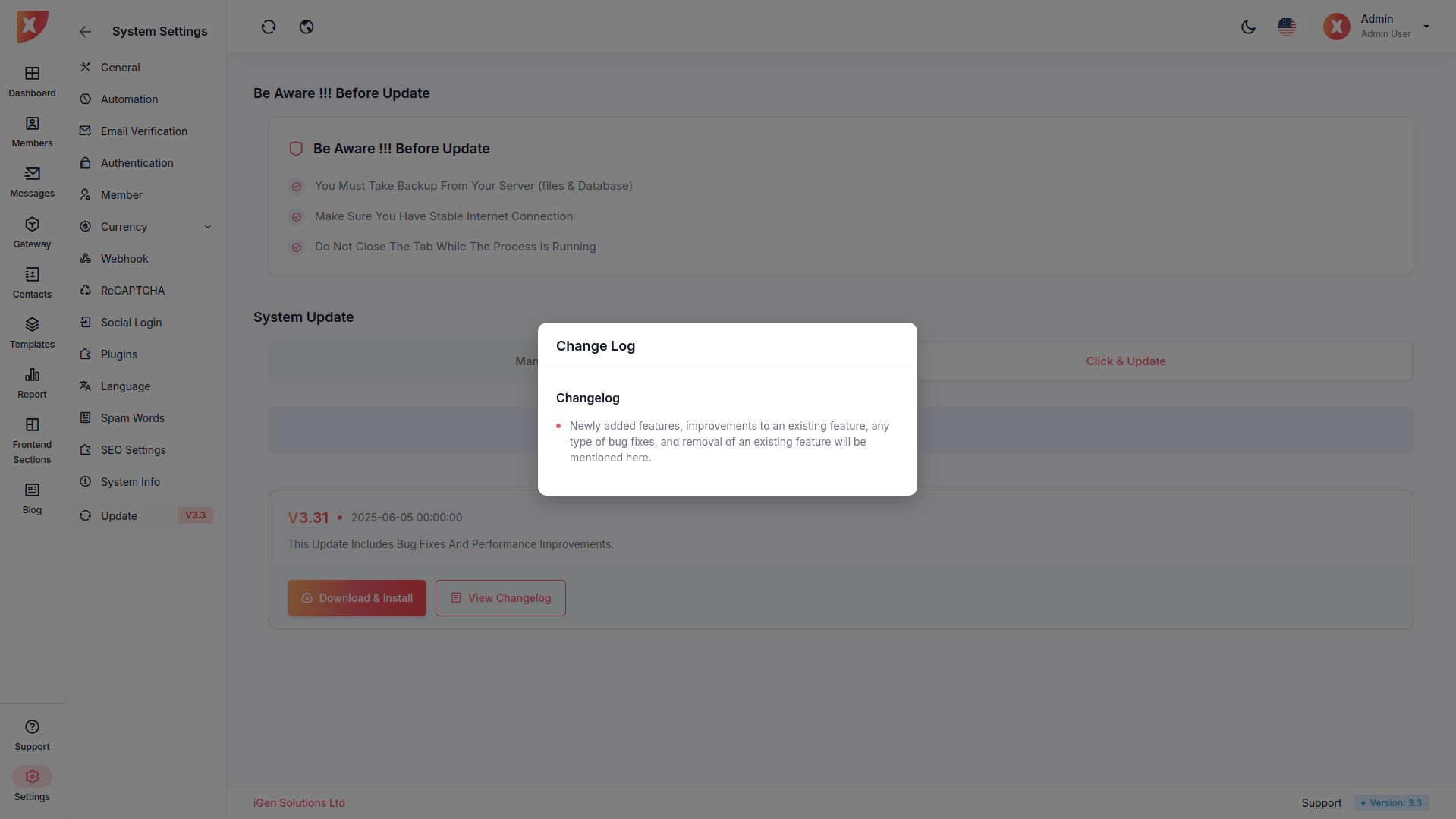Open the Support link in footer

(1321, 803)
